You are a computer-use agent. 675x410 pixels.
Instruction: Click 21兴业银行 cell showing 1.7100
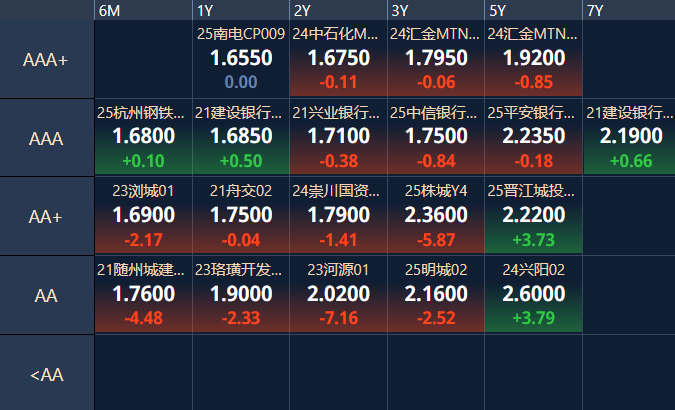point(338,137)
